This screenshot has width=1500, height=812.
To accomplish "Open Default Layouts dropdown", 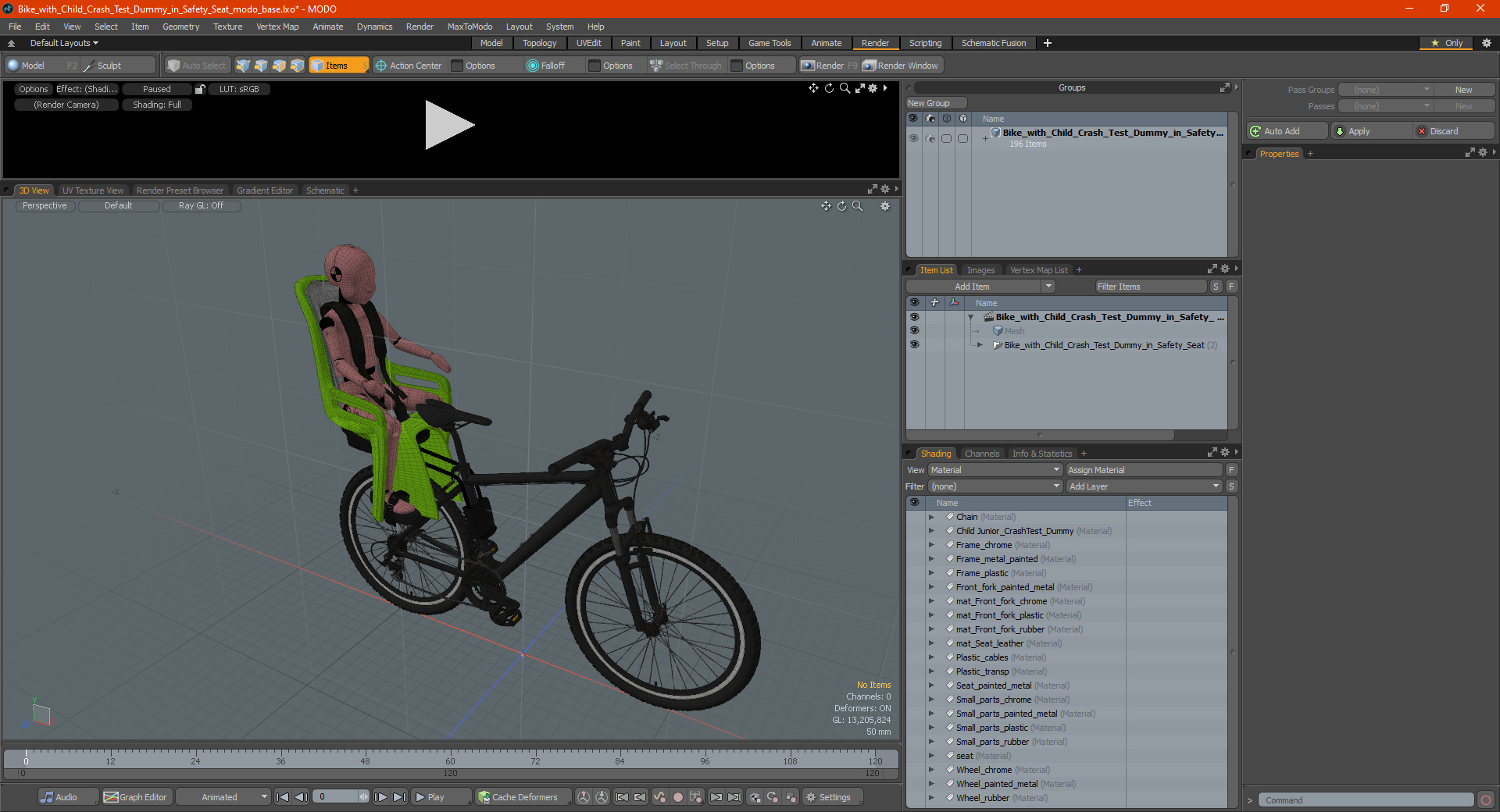I will pos(64,43).
